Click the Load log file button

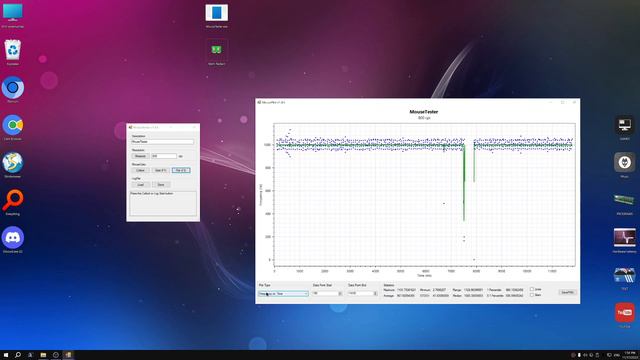click(140, 184)
